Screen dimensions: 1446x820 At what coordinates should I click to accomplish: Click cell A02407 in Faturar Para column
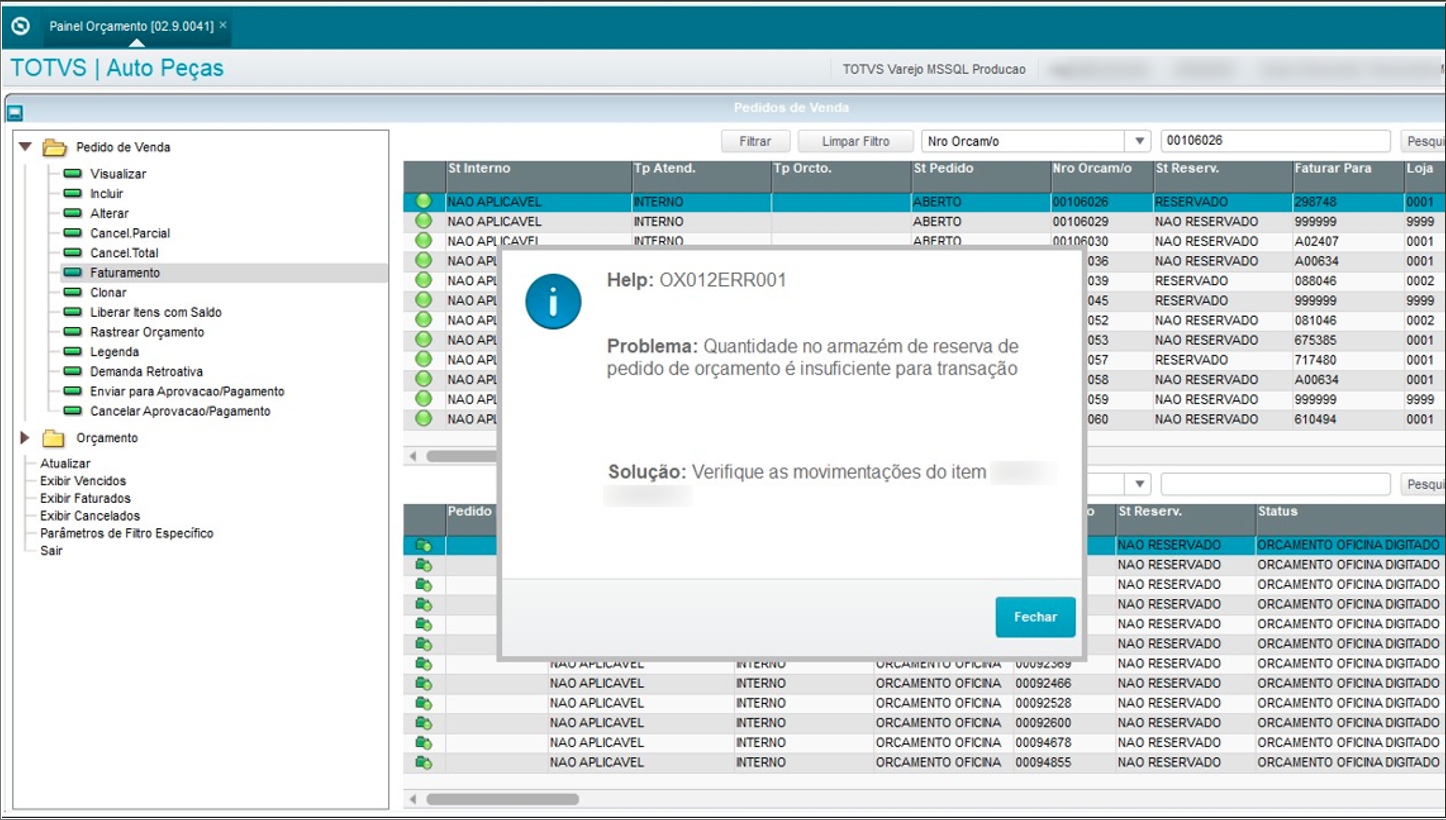(1348, 241)
